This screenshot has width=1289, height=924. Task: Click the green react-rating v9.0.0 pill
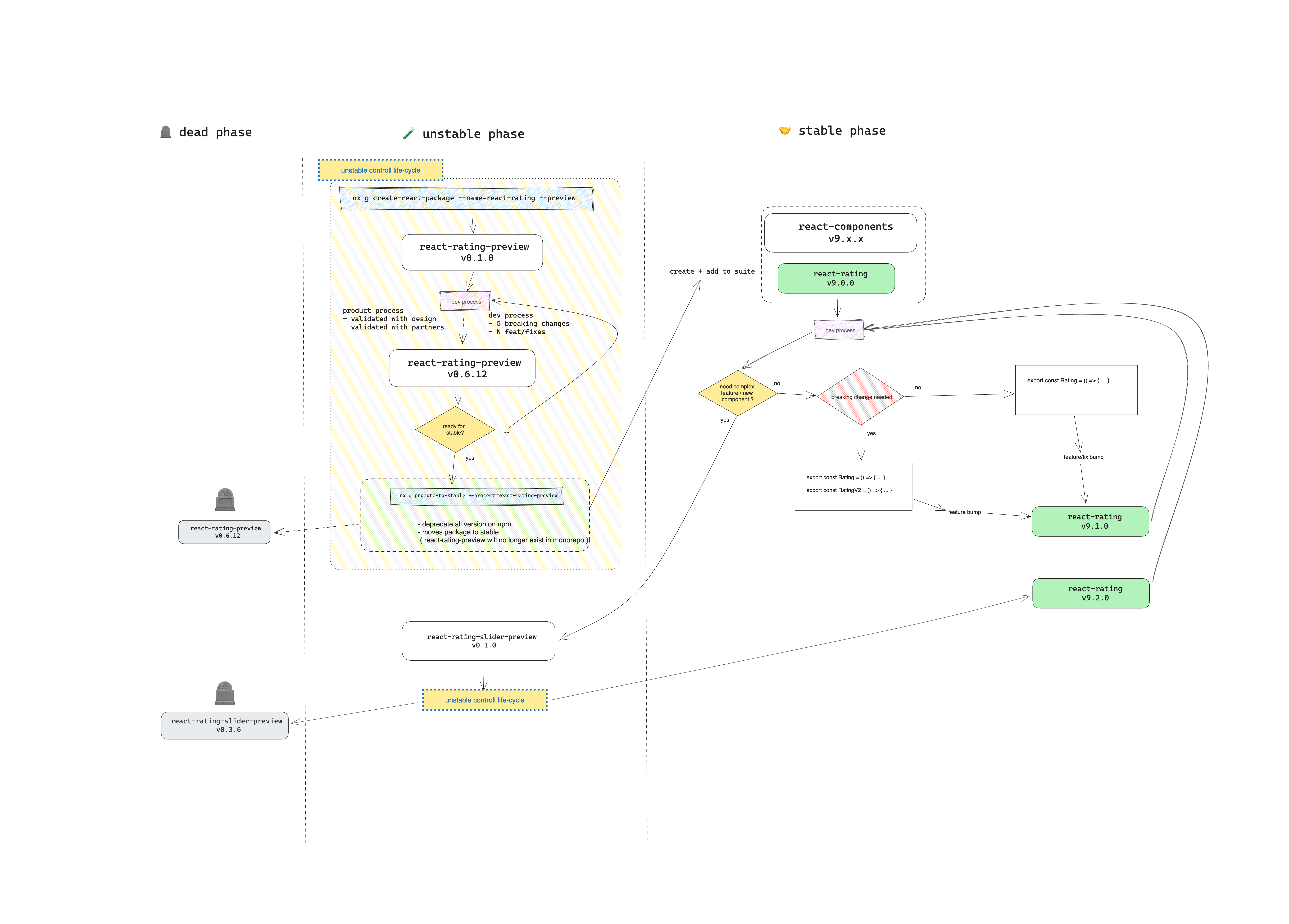click(x=837, y=278)
